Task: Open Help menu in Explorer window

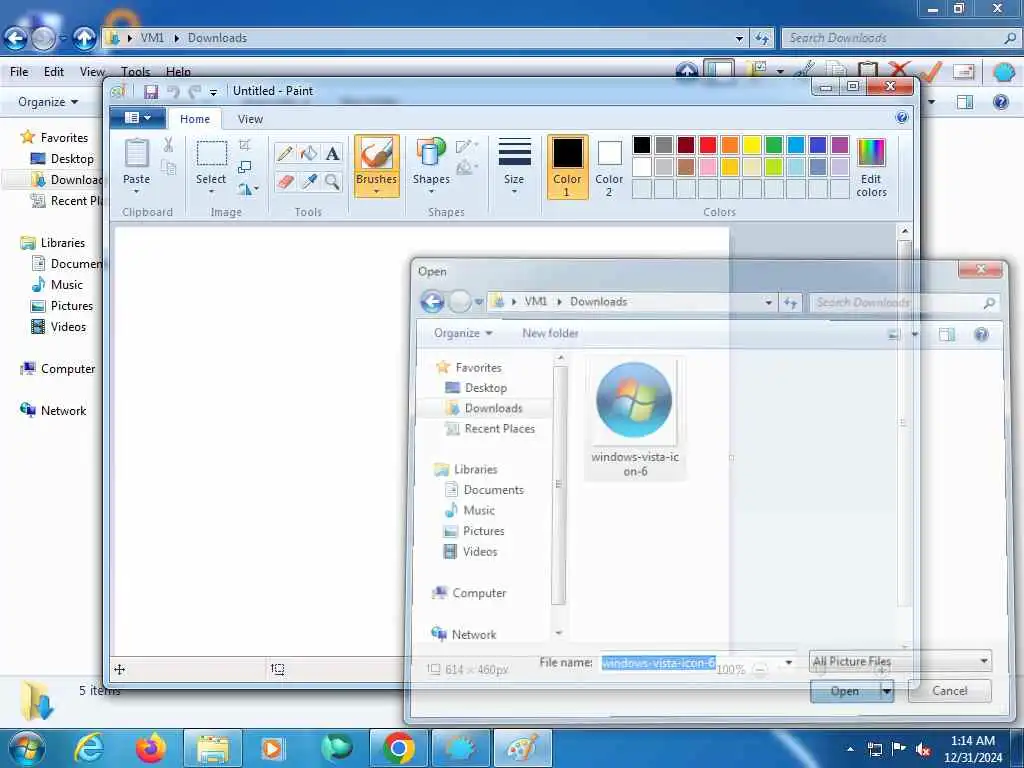Action: [178, 72]
